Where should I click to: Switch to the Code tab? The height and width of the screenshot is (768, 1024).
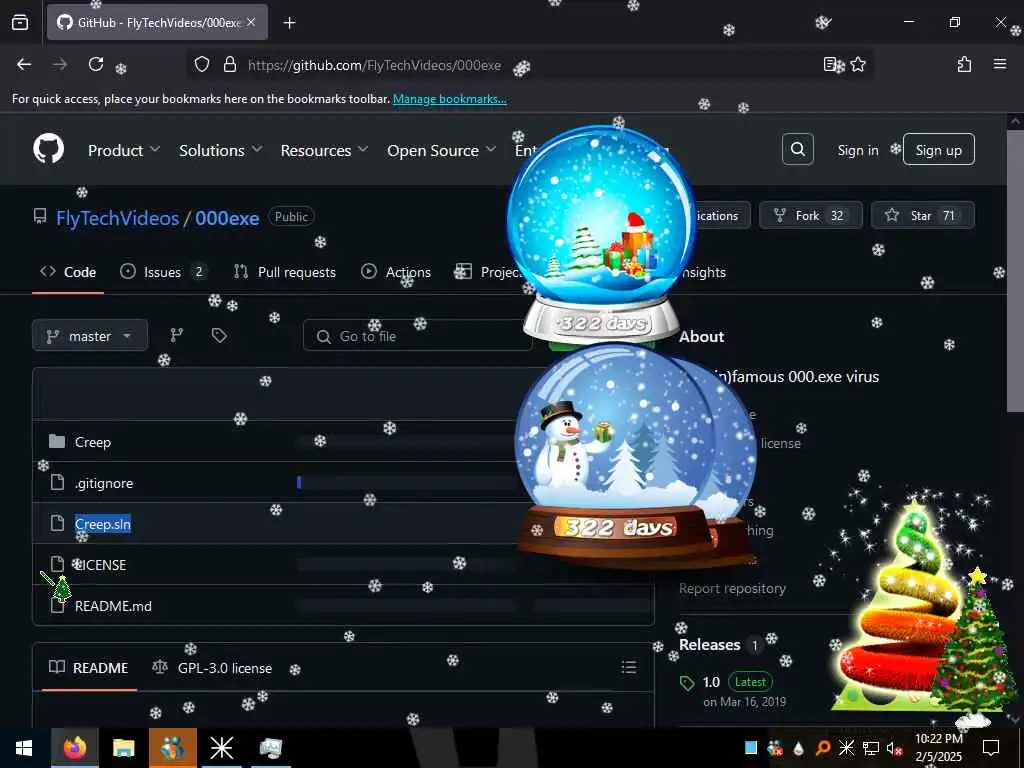tap(68, 272)
